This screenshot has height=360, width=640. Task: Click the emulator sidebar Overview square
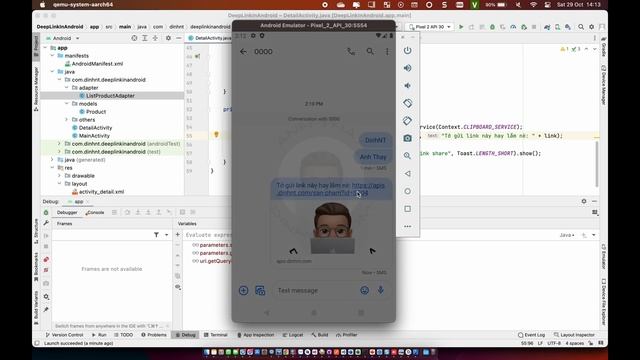(x=407, y=209)
